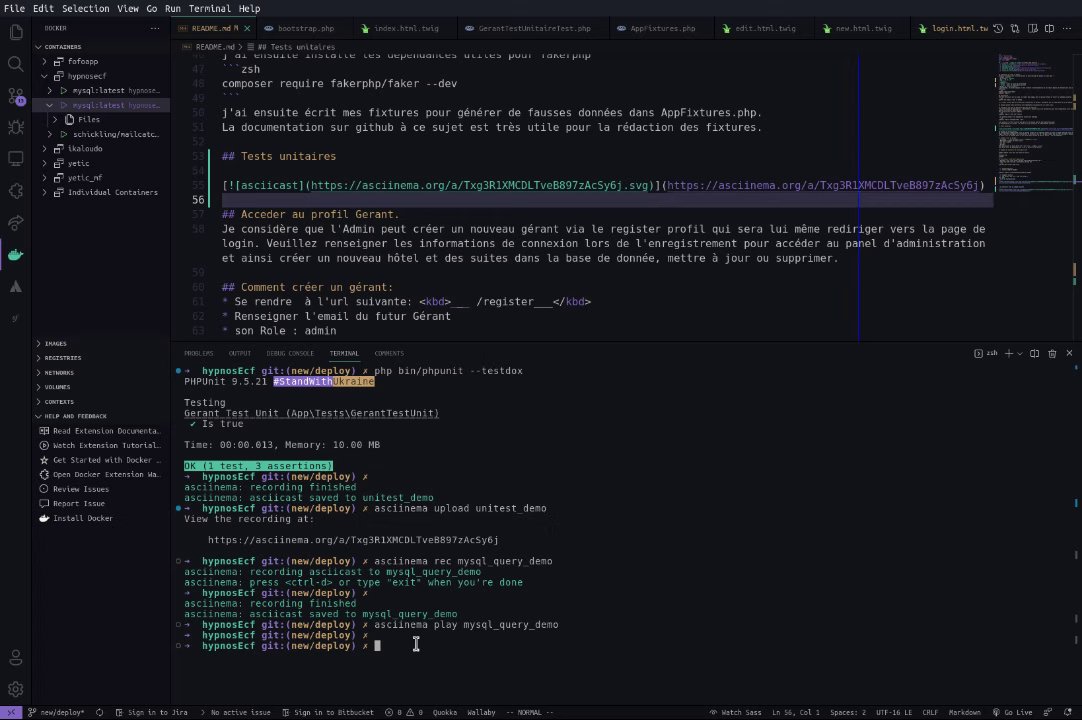The height and width of the screenshot is (720, 1082).
Task: Switch to the PROBLEMS panel tab
Action: [199, 353]
